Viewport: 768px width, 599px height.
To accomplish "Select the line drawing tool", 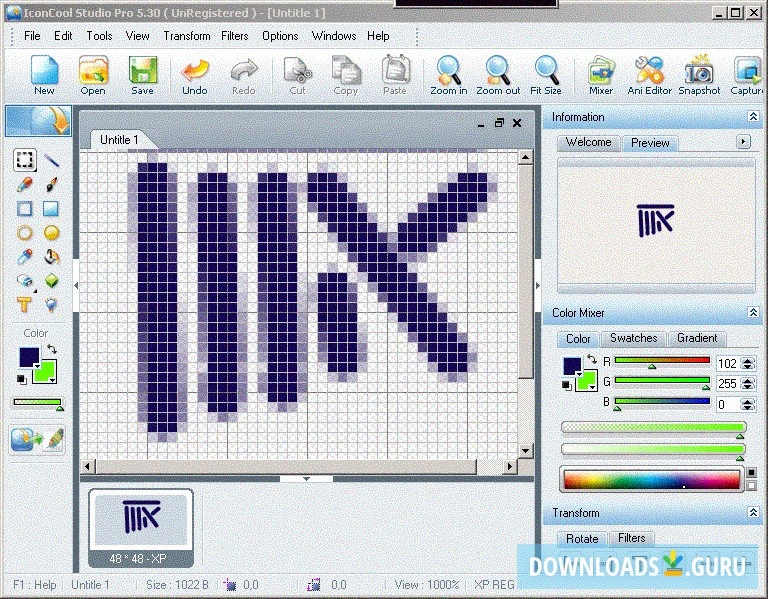I will click(x=51, y=160).
